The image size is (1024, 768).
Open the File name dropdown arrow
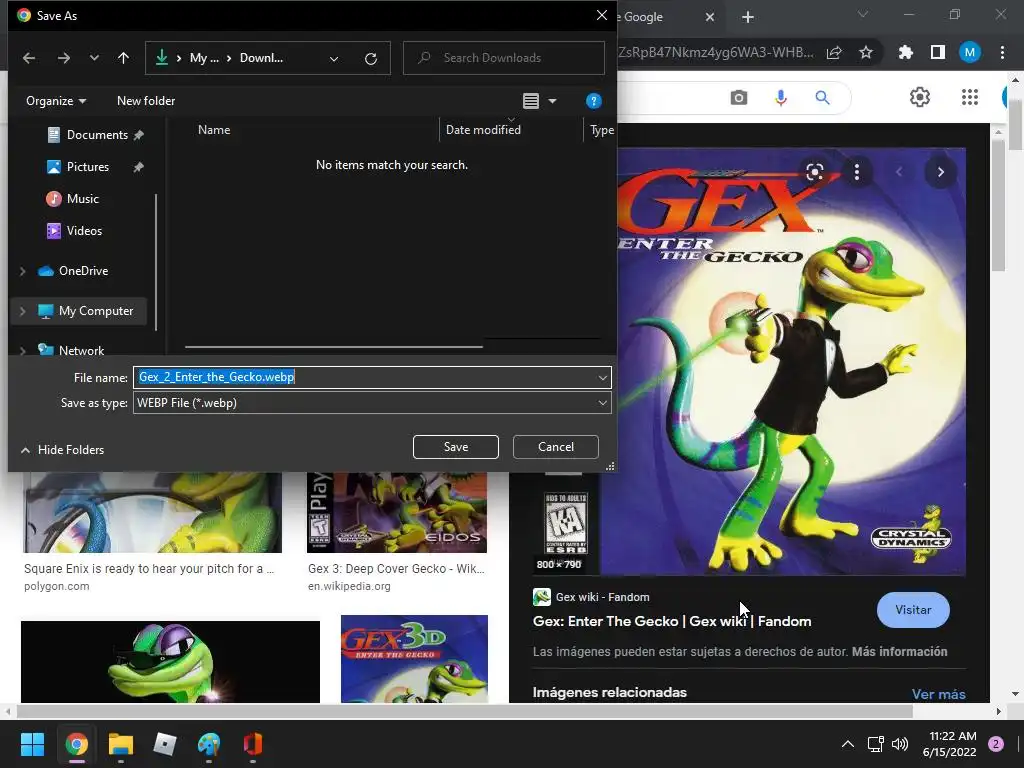(x=602, y=377)
